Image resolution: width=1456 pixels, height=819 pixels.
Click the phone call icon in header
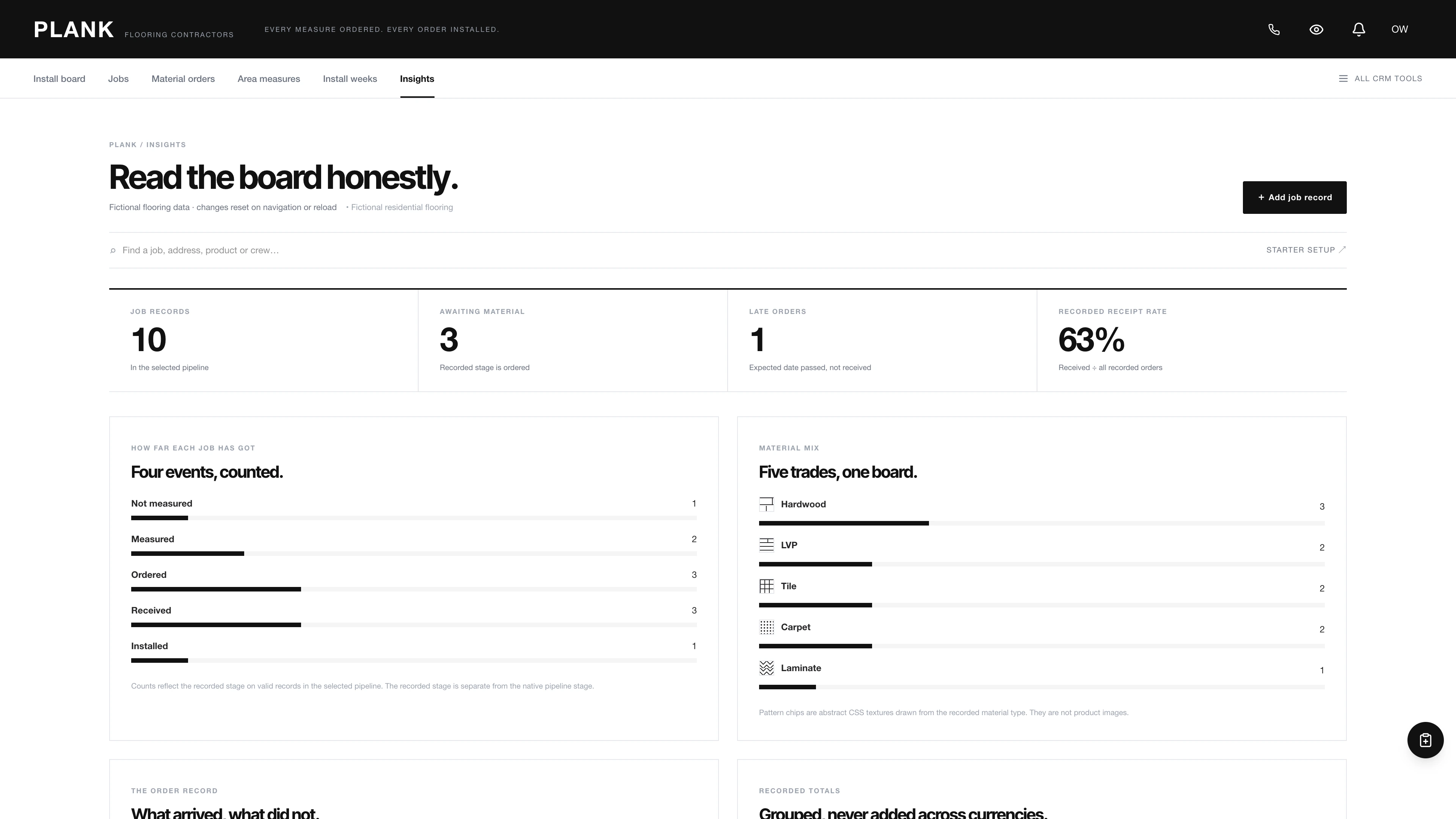[x=1274, y=30]
